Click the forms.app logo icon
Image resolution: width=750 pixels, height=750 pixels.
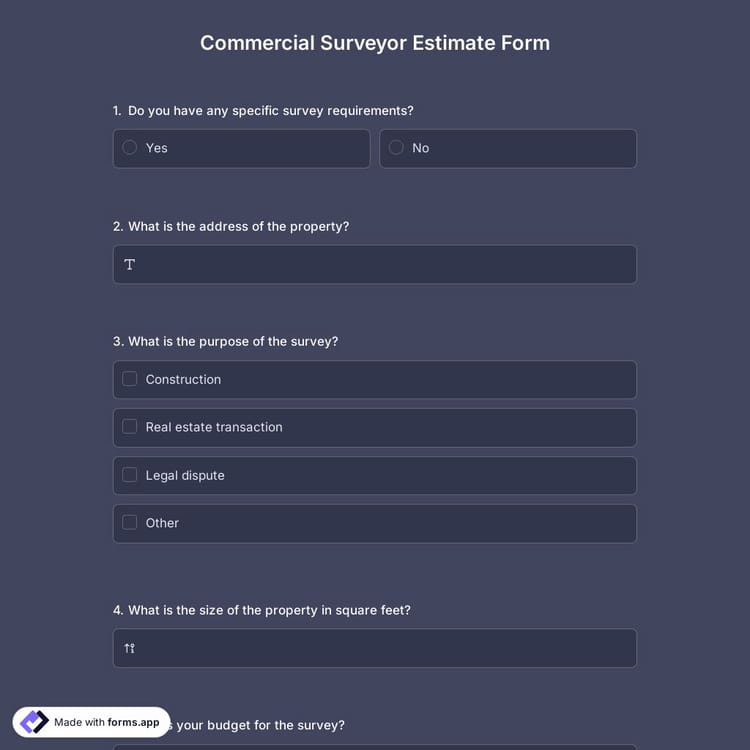click(34, 722)
